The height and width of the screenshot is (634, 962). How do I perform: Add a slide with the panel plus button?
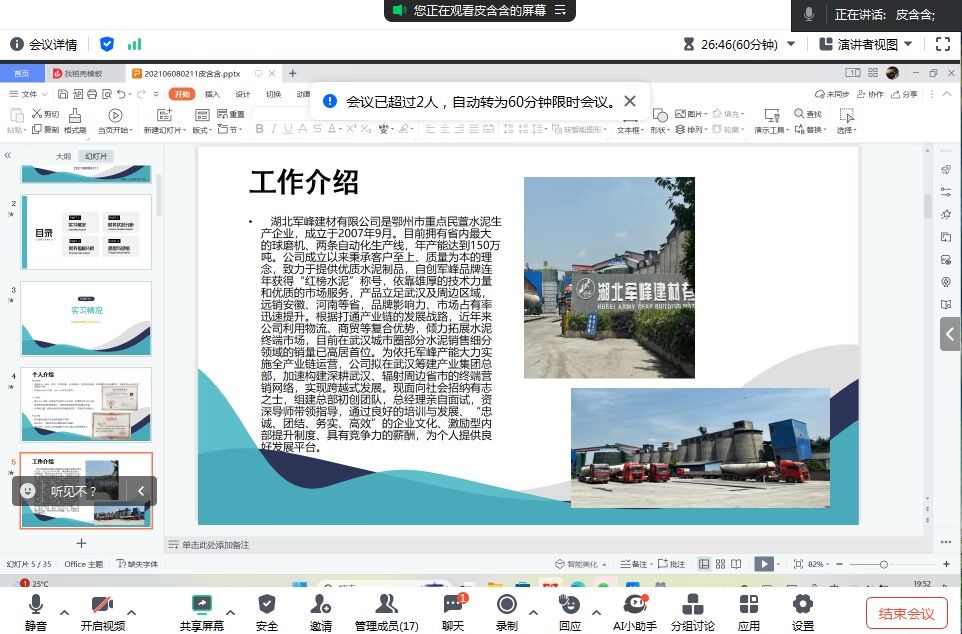point(81,543)
